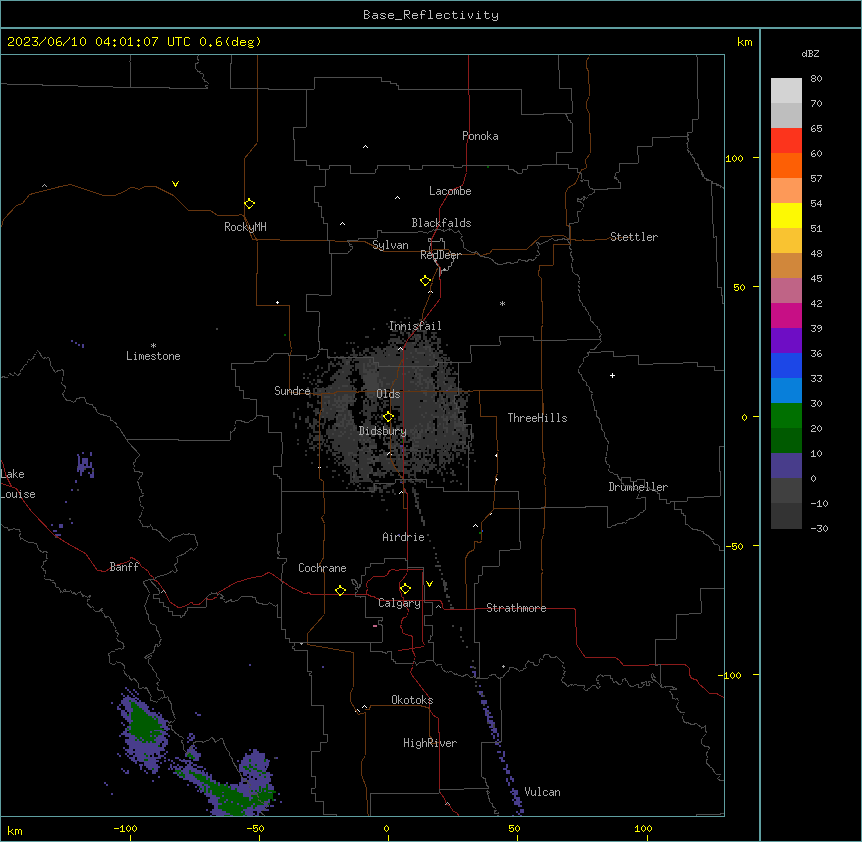Click the yellow diamond marker below Olds
The height and width of the screenshot is (842, 862).
tap(388, 417)
